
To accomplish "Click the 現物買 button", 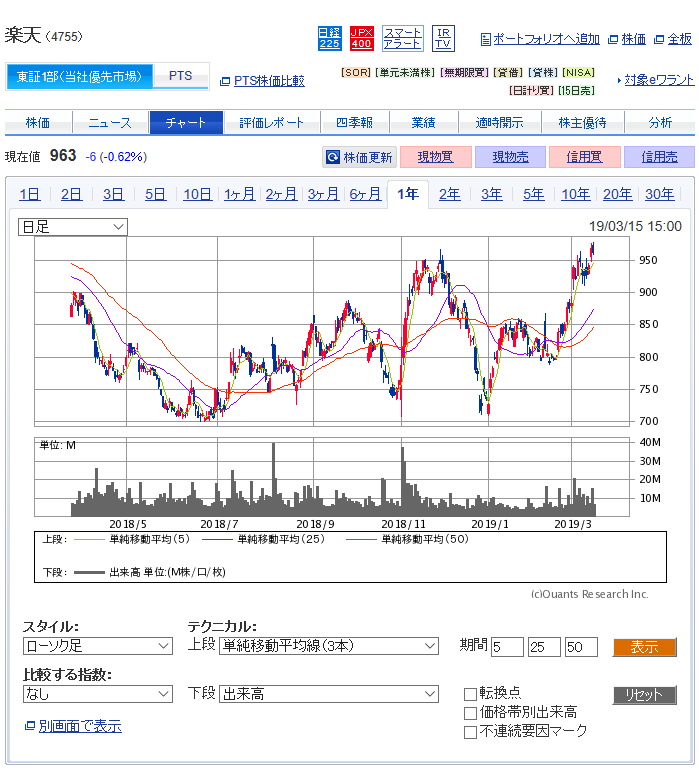I will [x=436, y=157].
